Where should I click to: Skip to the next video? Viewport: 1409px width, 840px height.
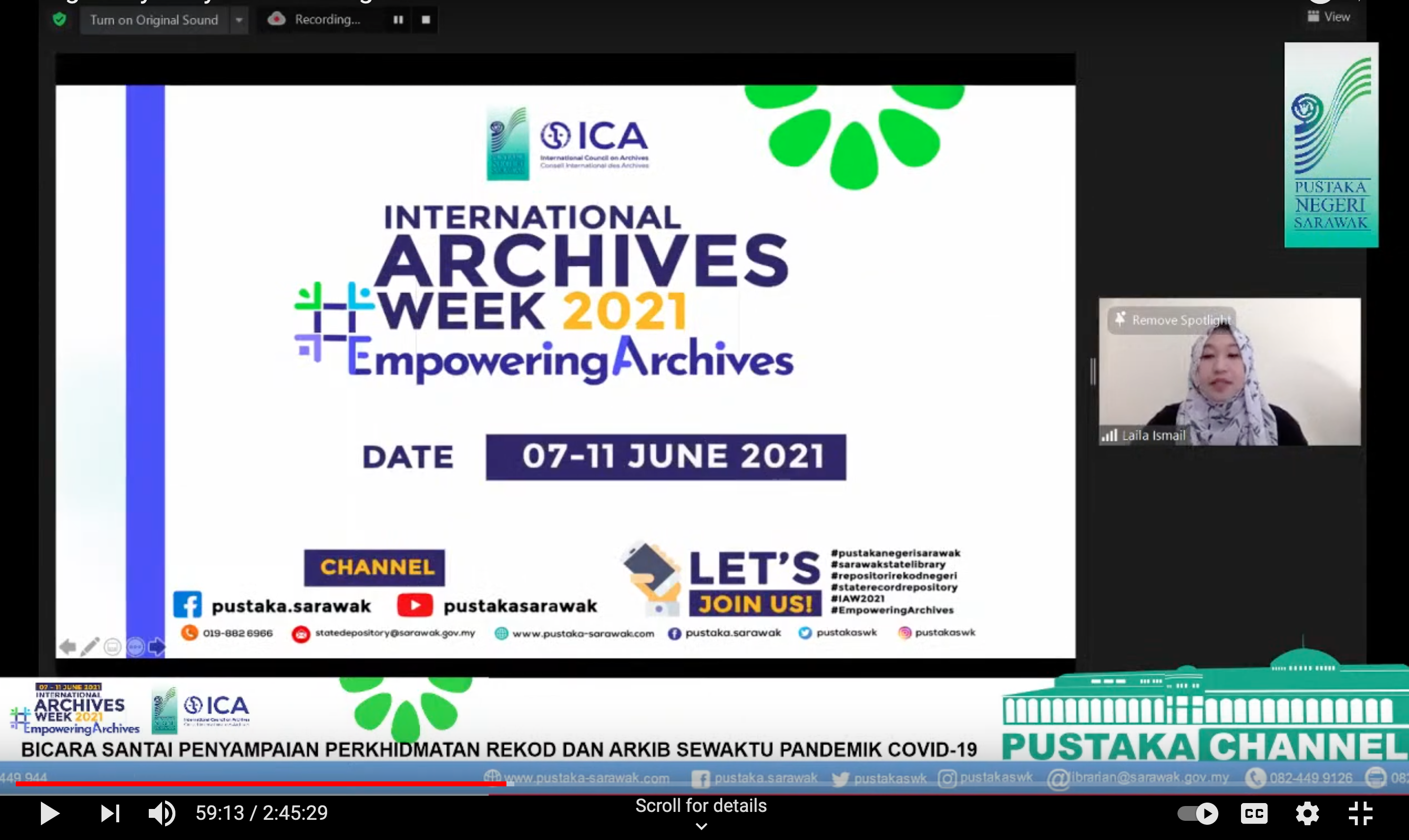110,813
